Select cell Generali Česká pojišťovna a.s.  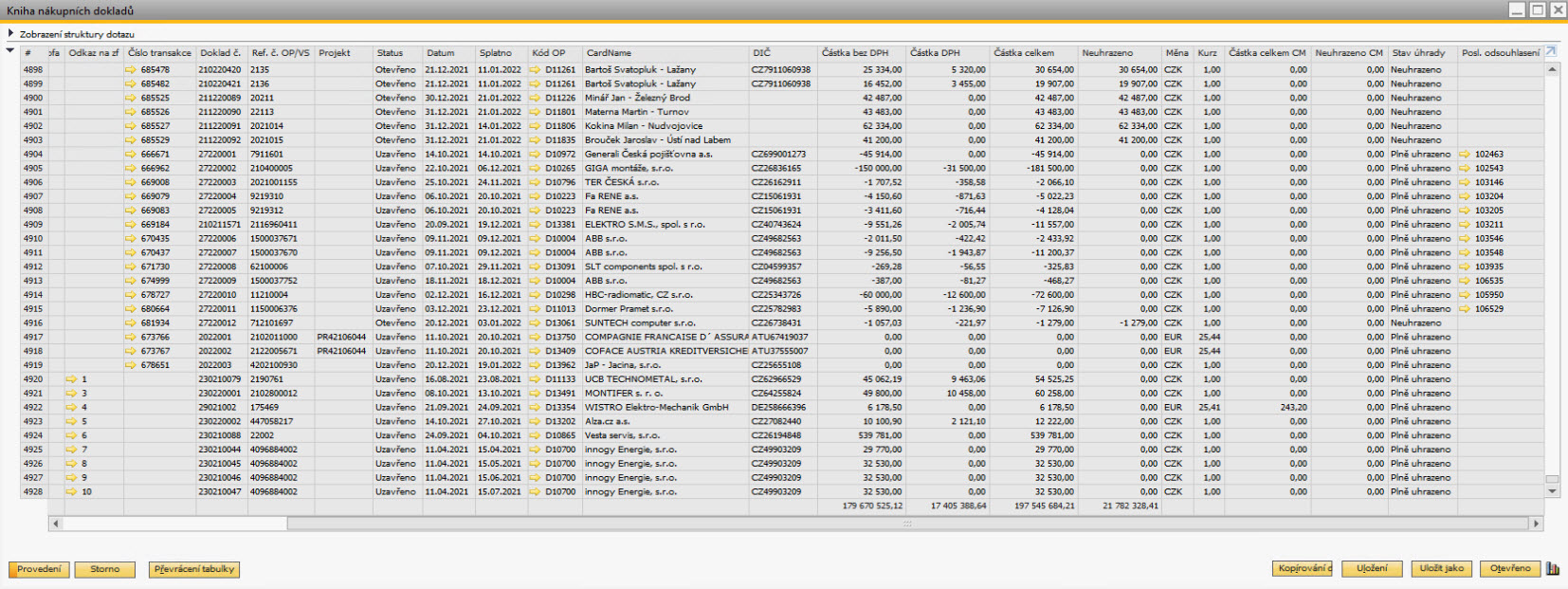(x=665, y=155)
